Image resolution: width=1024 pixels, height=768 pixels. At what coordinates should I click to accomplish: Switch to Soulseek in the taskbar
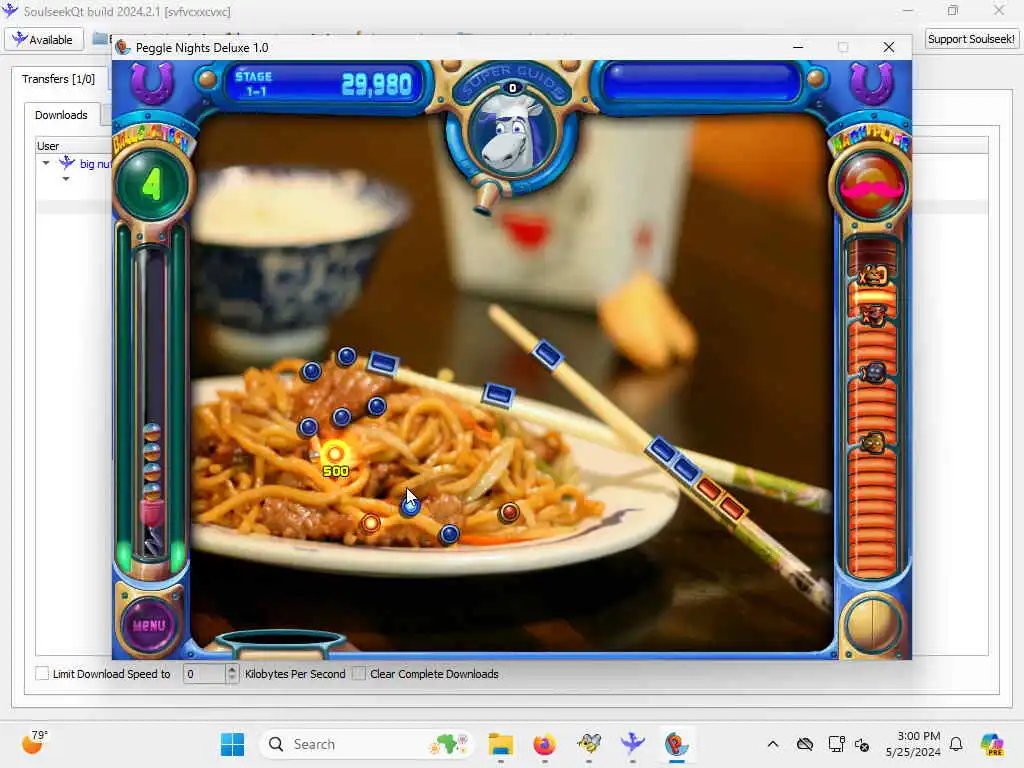(x=632, y=744)
